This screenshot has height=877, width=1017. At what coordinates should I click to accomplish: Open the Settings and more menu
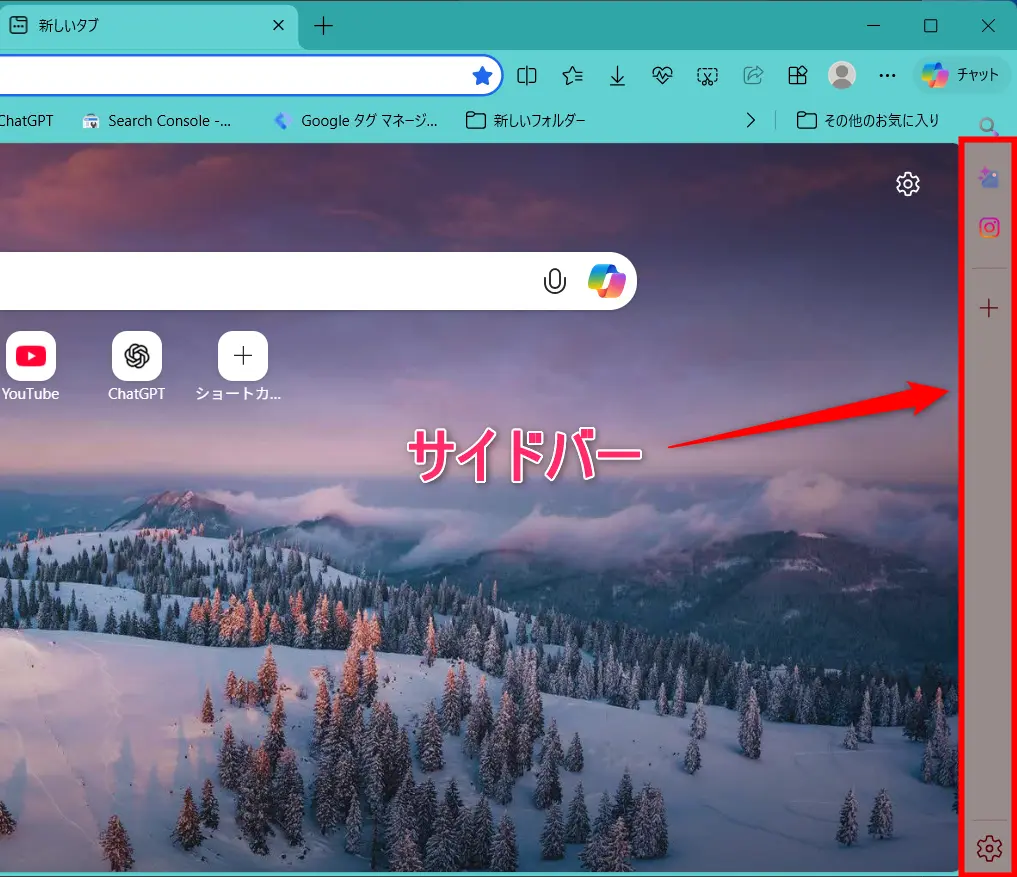pyautogui.click(x=887, y=75)
